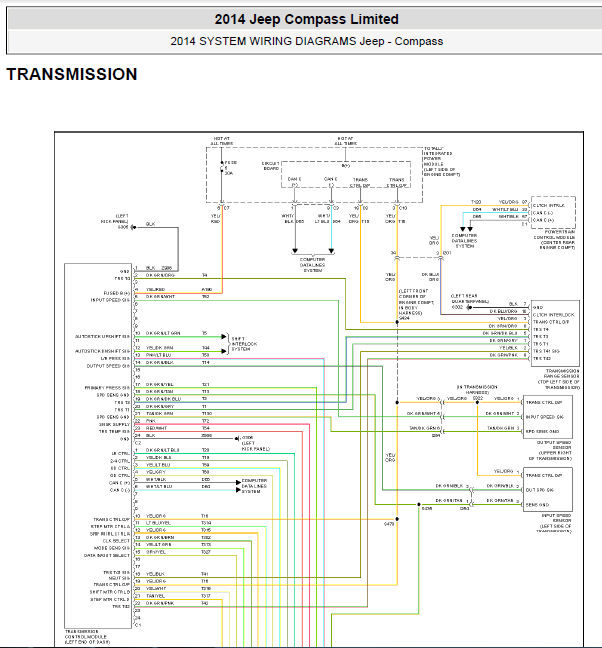Click the "LT BLU/YEL" wire color label
The image size is (602, 648).
click(158, 523)
